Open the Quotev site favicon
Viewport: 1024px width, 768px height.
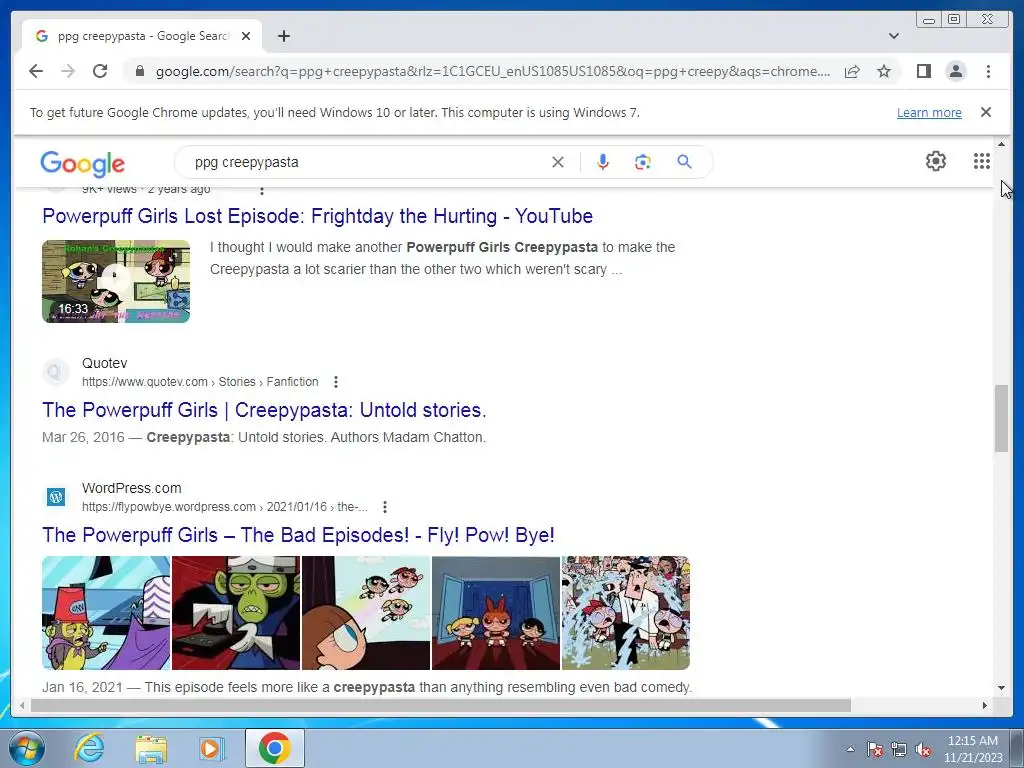point(56,372)
